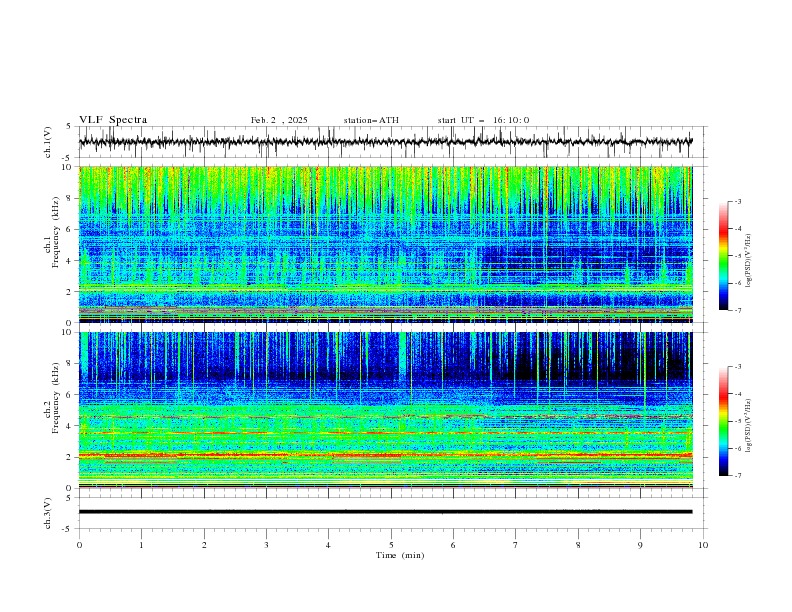
Task: Click the "-3" tick on ch.1 colorbar
Action: click(738, 201)
